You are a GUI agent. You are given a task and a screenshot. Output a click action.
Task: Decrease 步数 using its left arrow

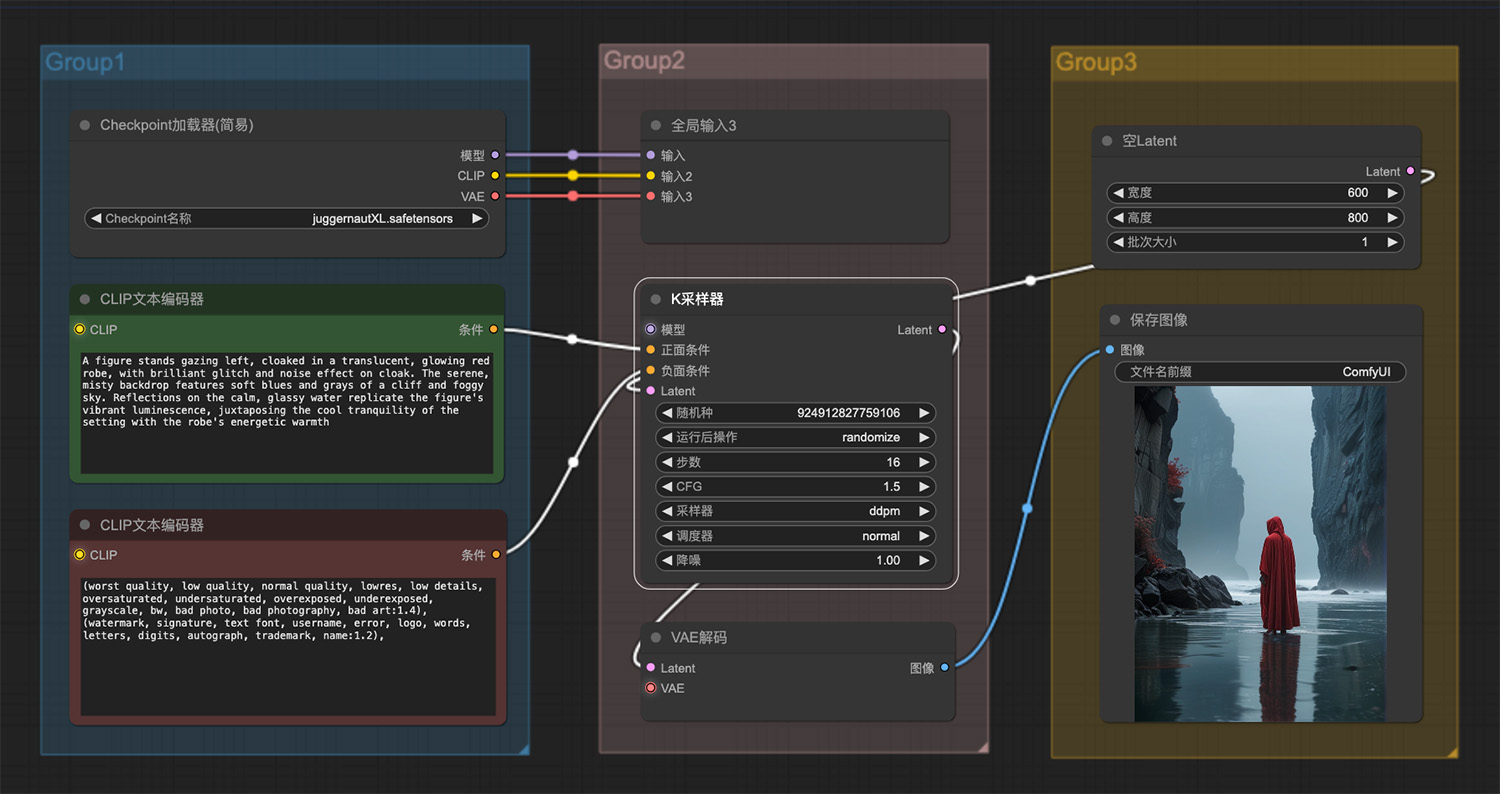click(667, 462)
